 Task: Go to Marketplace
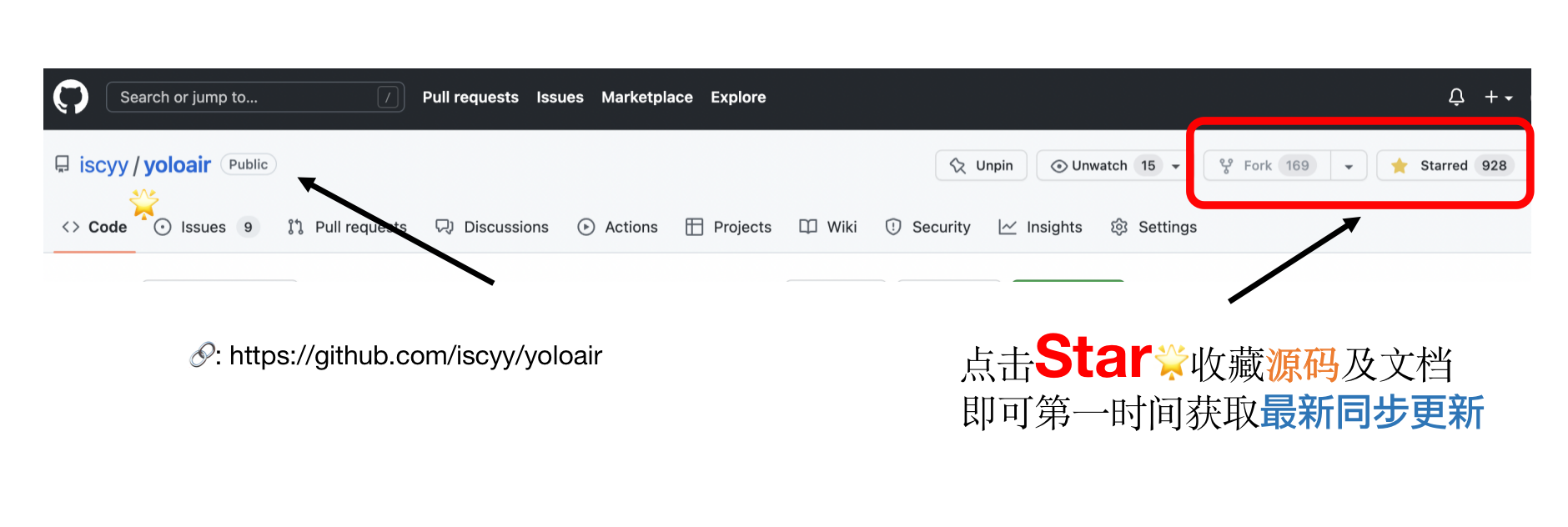click(x=647, y=98)
